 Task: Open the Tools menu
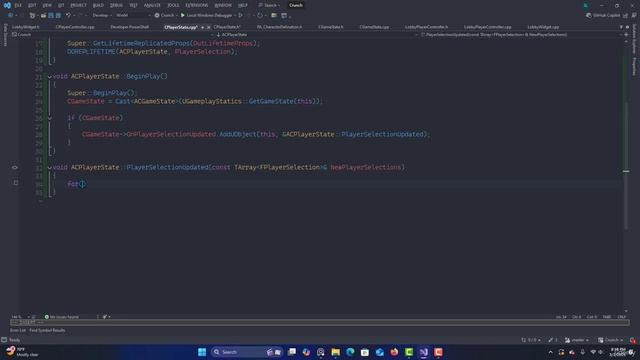click(x=173, y=5)
